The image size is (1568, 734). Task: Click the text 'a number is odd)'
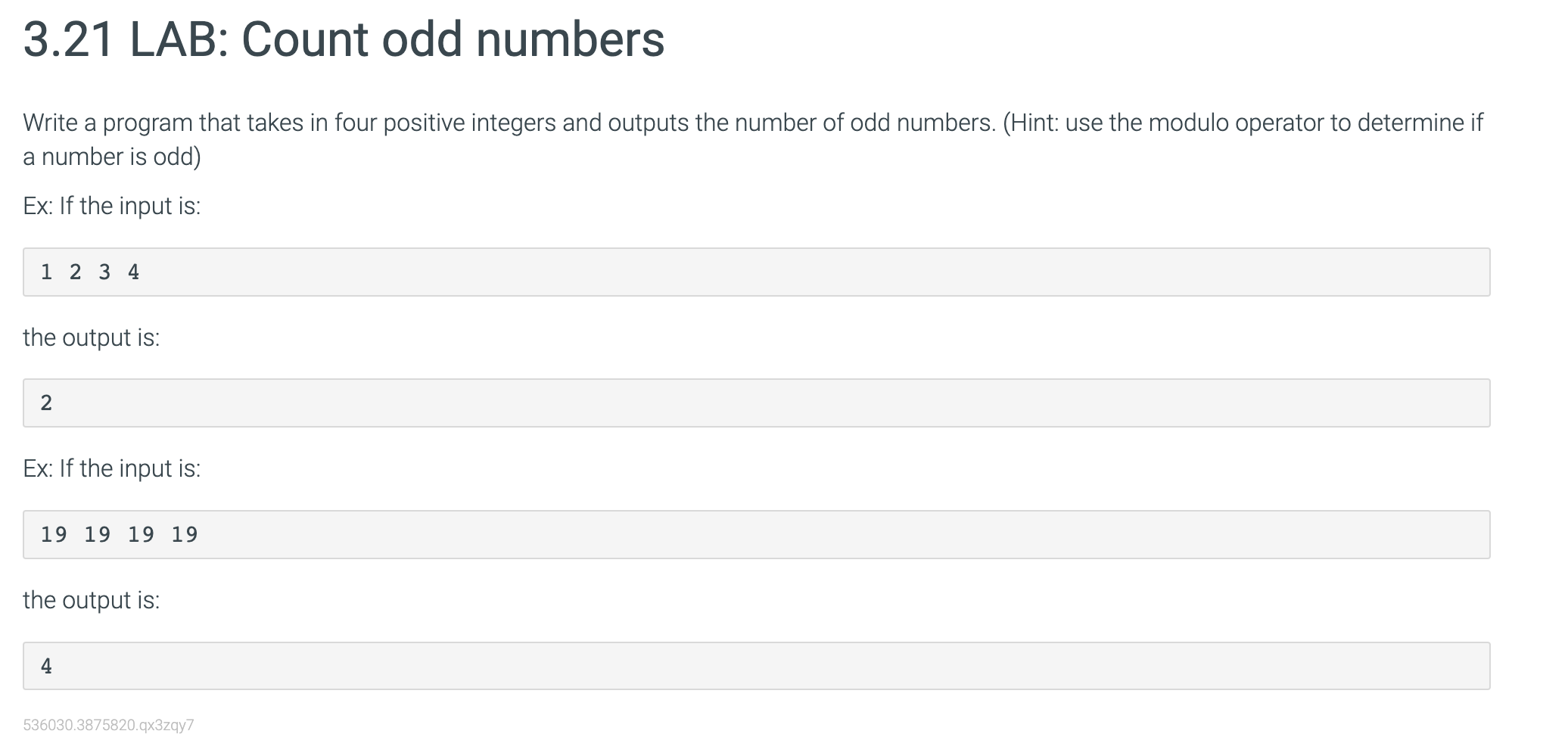[112, 157]
